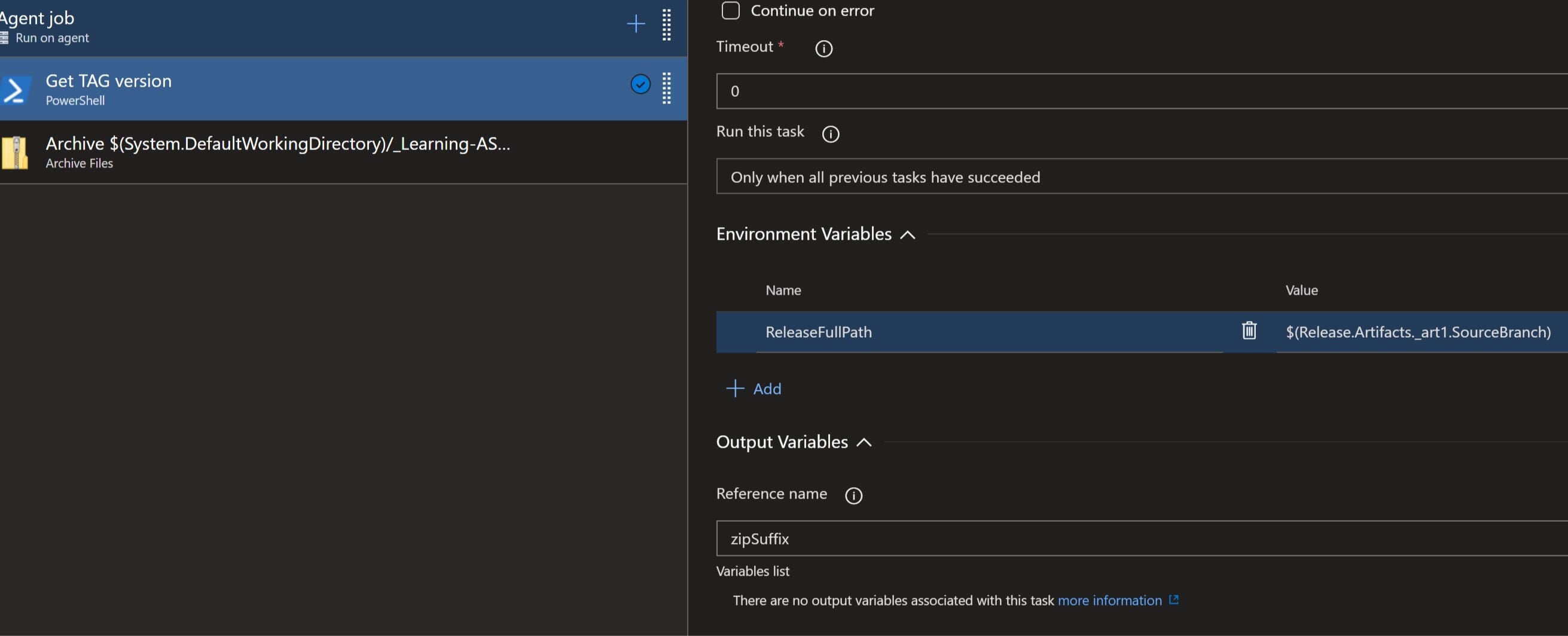
Task: Open the Reference name info tooltip
Action: coord(853,496)
